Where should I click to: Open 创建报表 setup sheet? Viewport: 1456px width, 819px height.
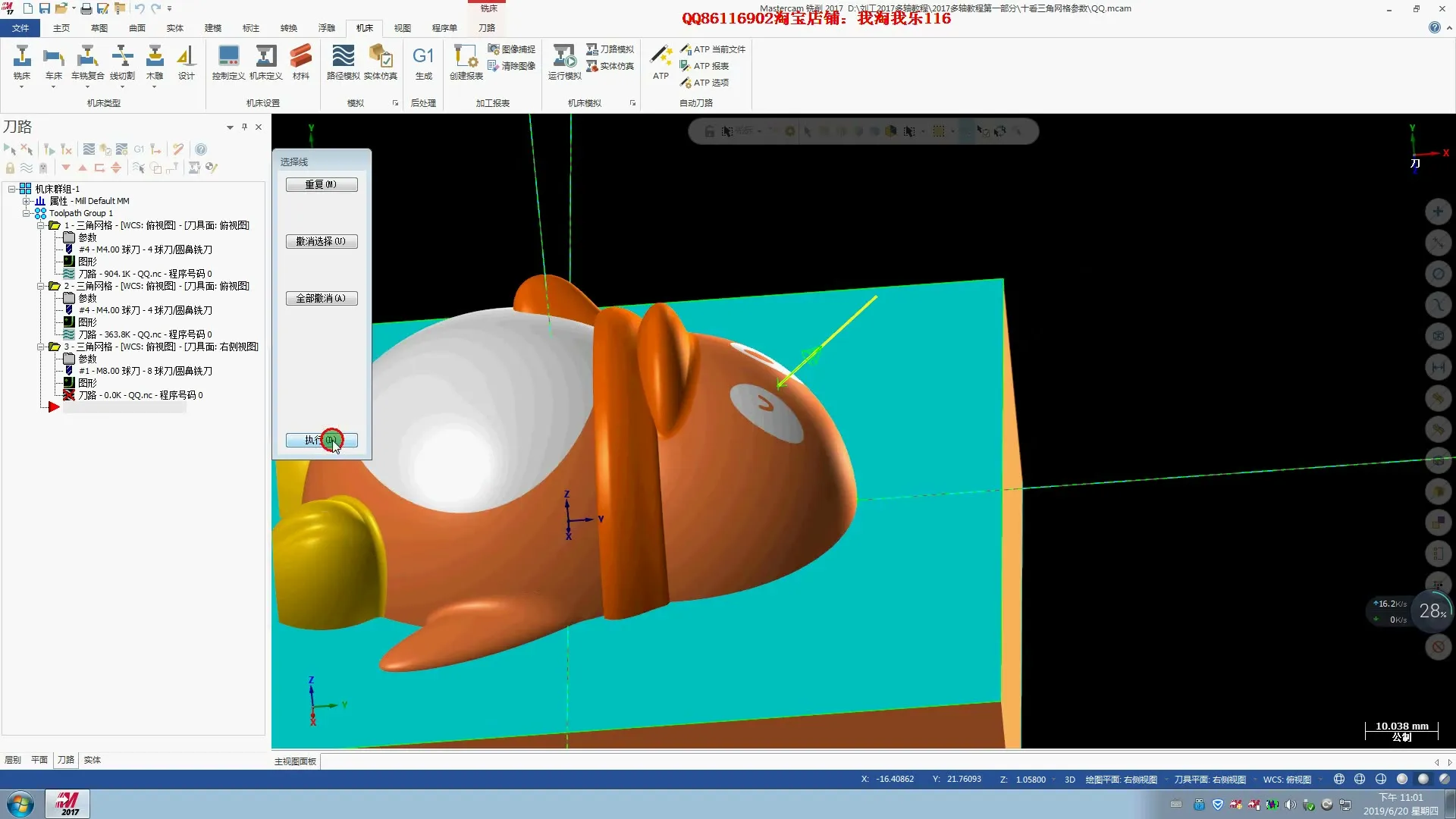coord(466,61)
